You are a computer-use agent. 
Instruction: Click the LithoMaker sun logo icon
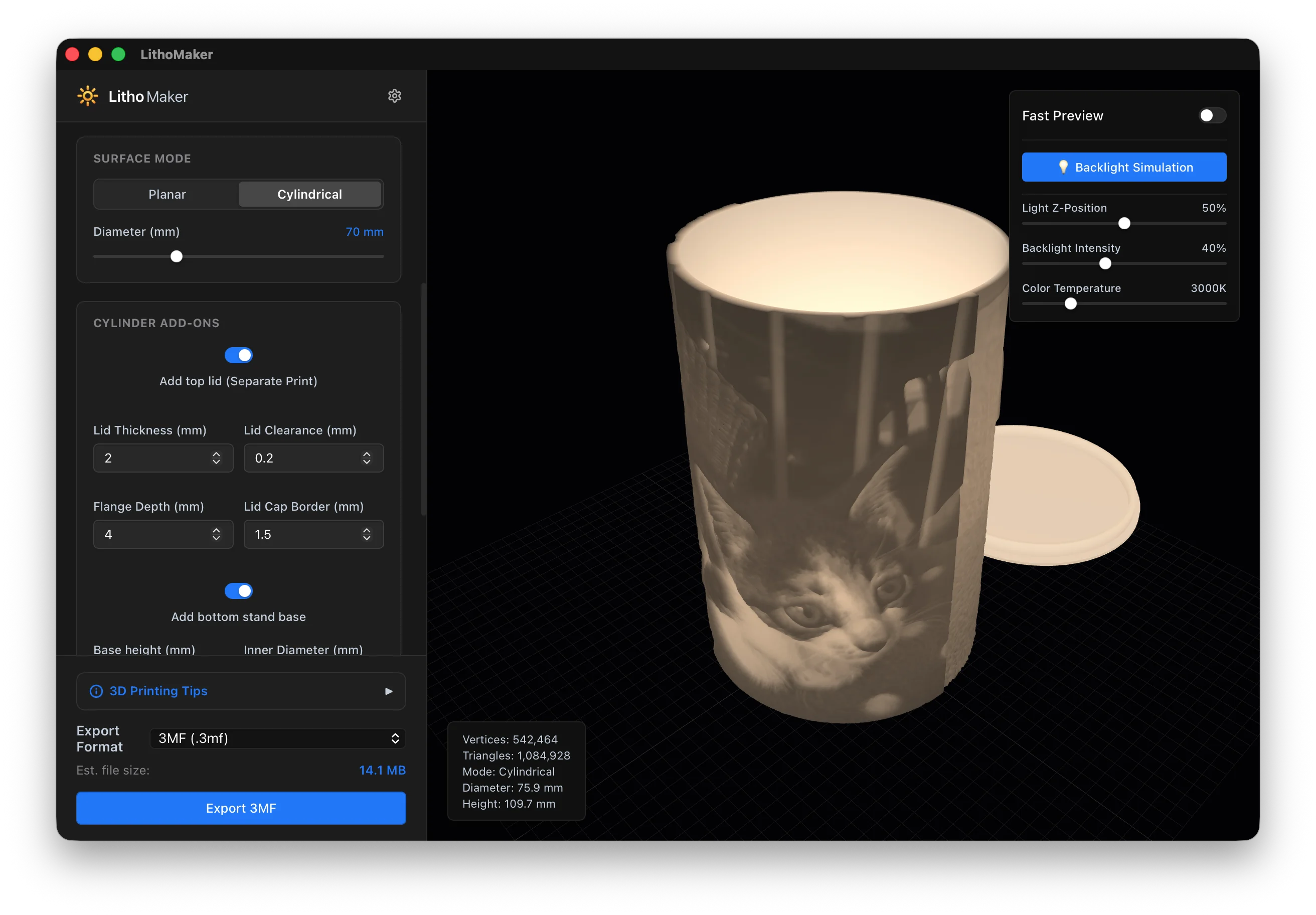coord(88,96)
